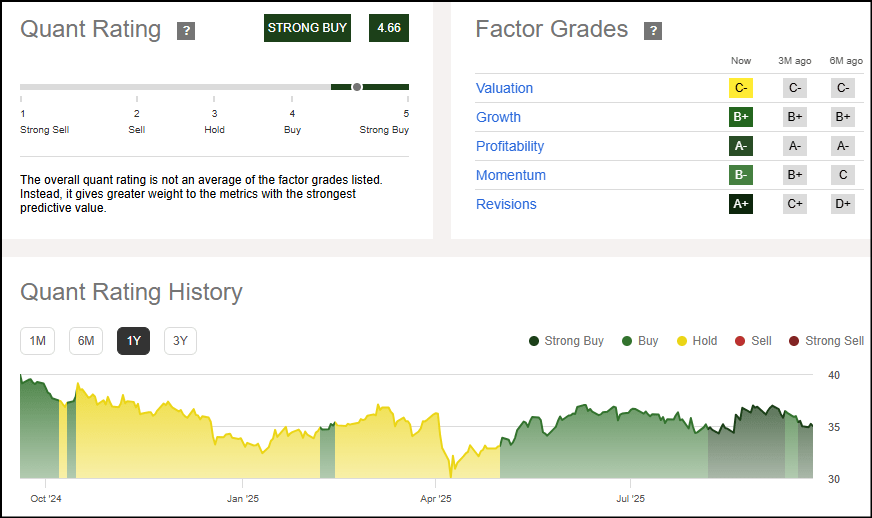This screenshot has height=518, width=872.
Task: Open the Momentum factor link
Action: [511, 175]
